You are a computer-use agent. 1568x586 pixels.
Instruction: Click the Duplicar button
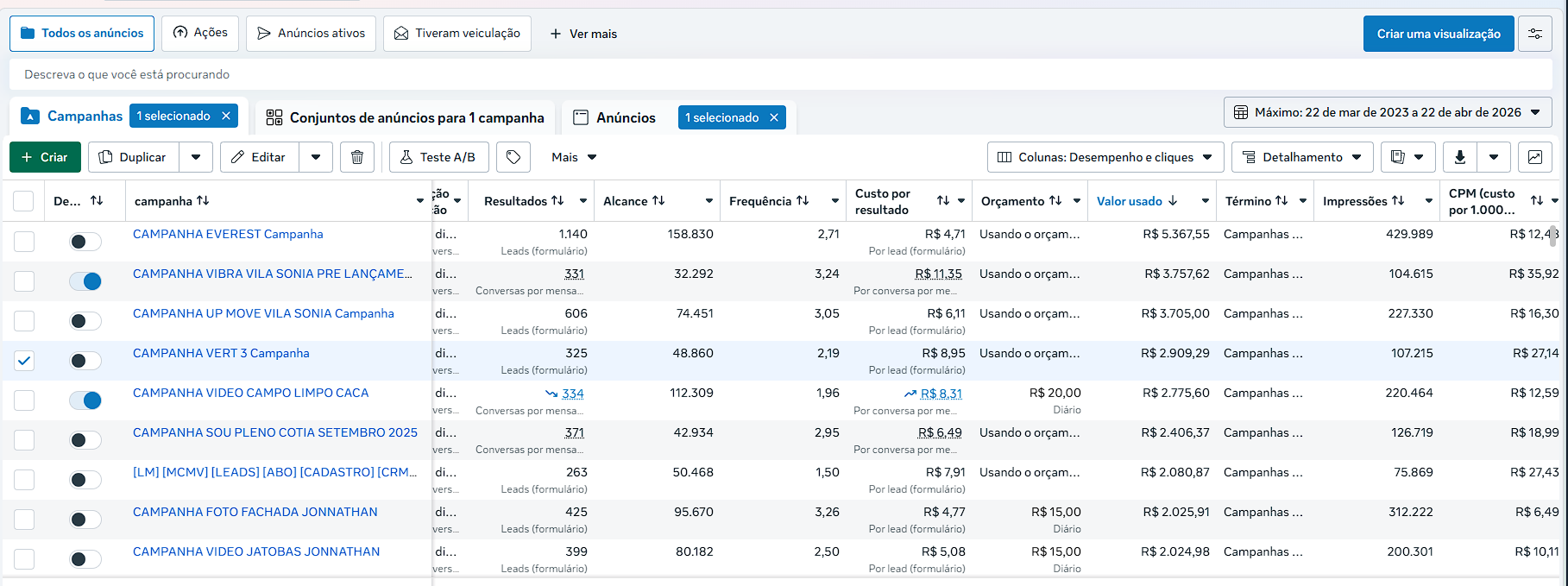[x=133, y=157]
